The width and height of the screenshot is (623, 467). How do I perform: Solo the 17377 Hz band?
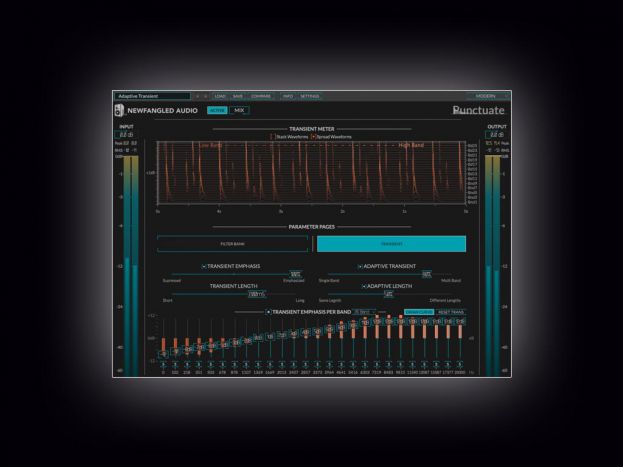click(448, 364)
